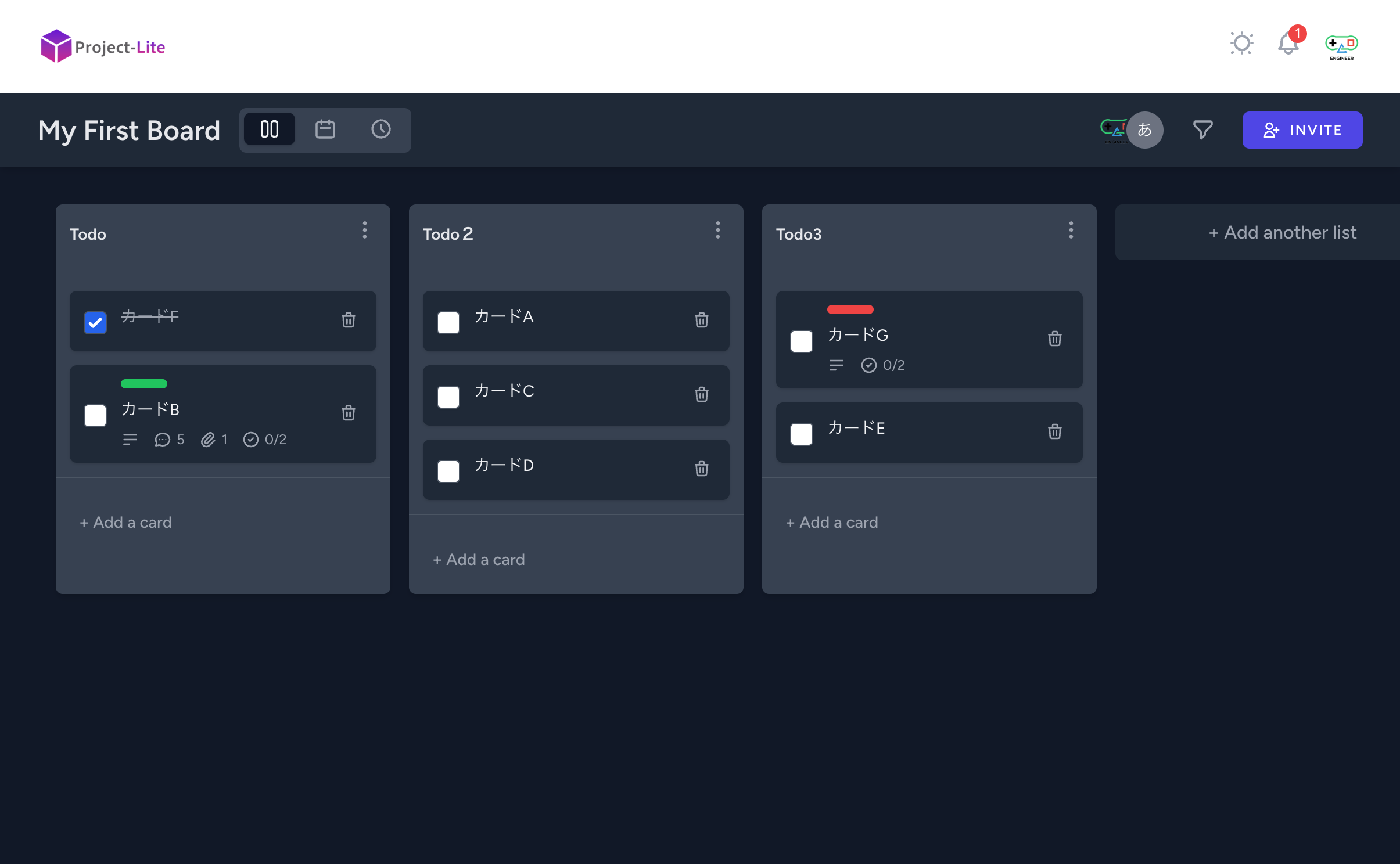
Task: Delete カードG using its trash icon
Action: click(1054, 339)
